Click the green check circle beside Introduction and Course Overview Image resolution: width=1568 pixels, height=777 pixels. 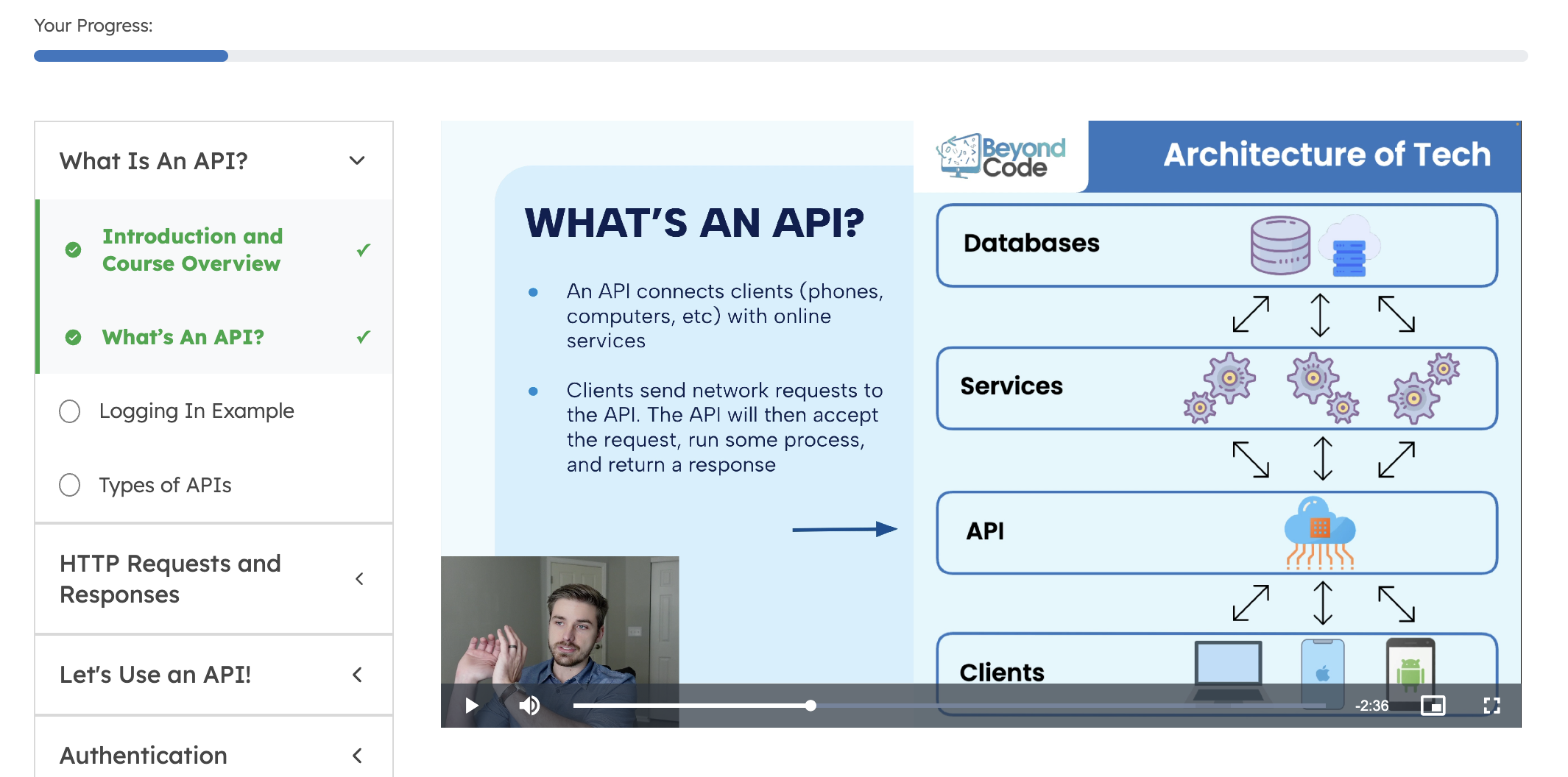[73, 249]
